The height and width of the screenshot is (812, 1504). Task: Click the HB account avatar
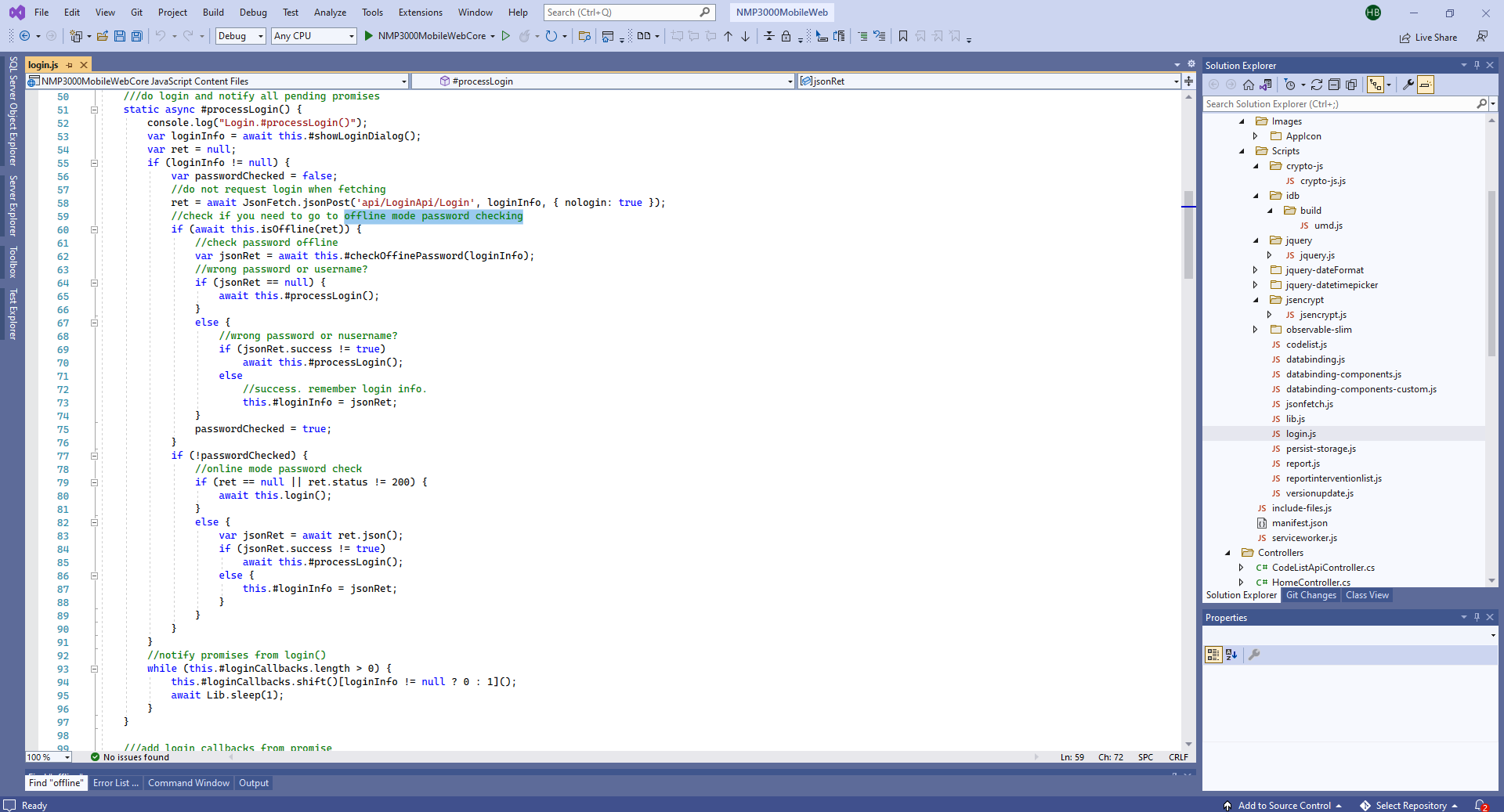click(1373, 13)
